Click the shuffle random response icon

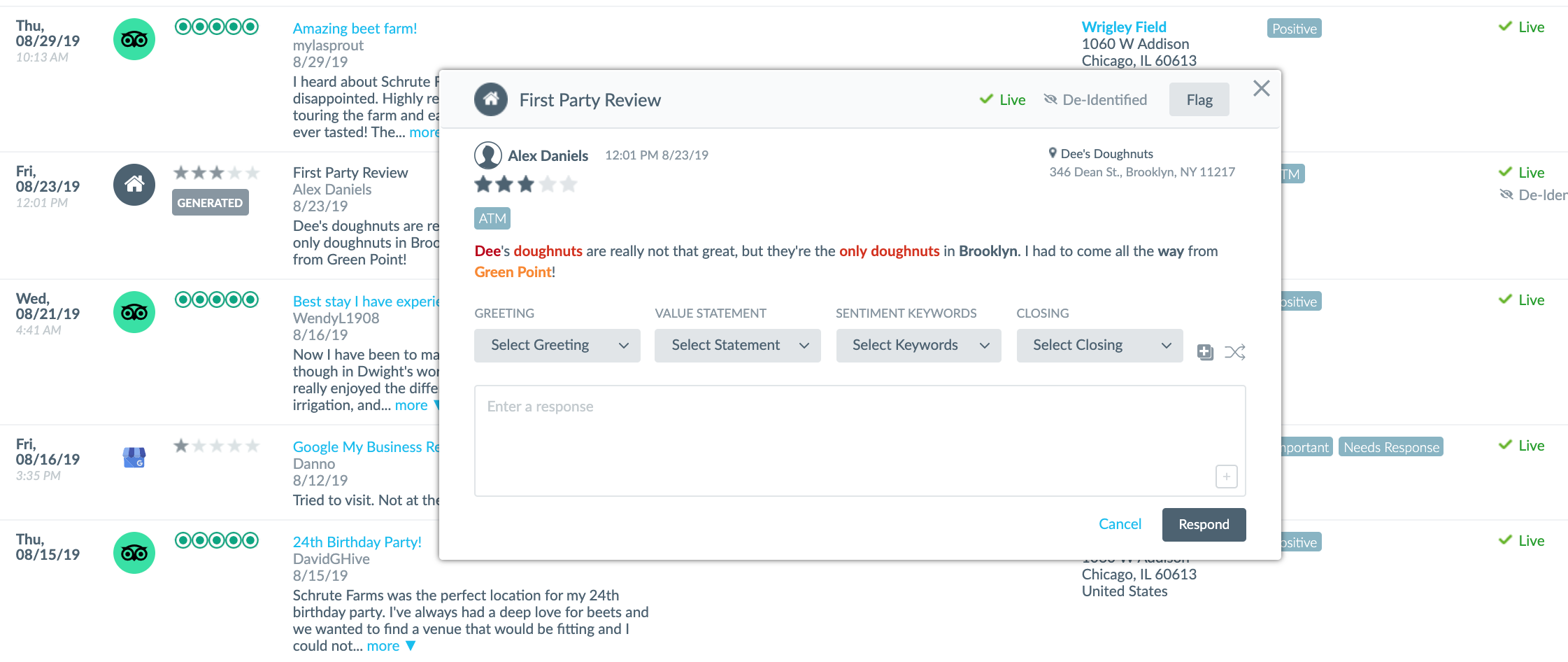coord(1235,352)
